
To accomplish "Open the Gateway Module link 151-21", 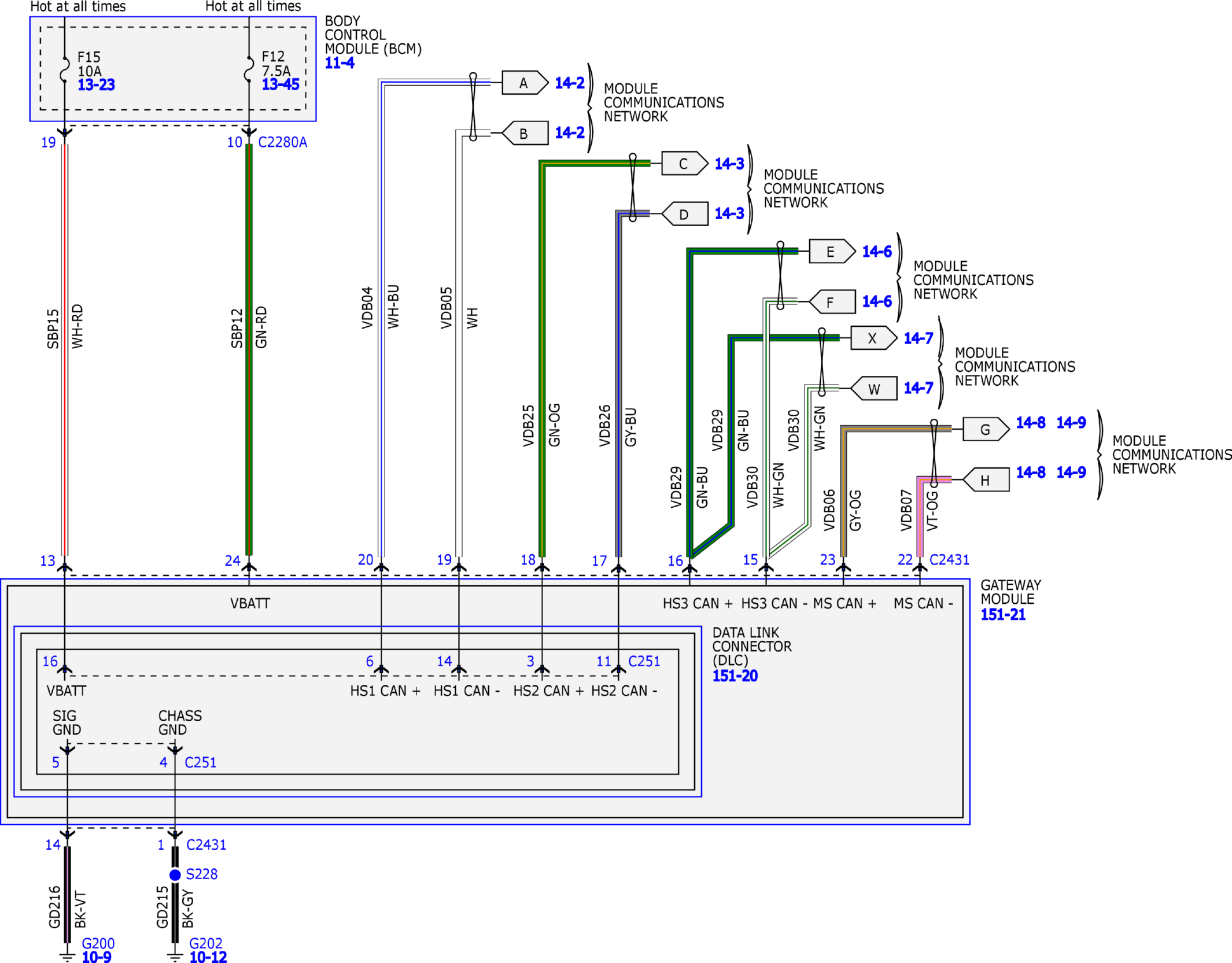I will pyautogui.click(x=1002, y=615).
